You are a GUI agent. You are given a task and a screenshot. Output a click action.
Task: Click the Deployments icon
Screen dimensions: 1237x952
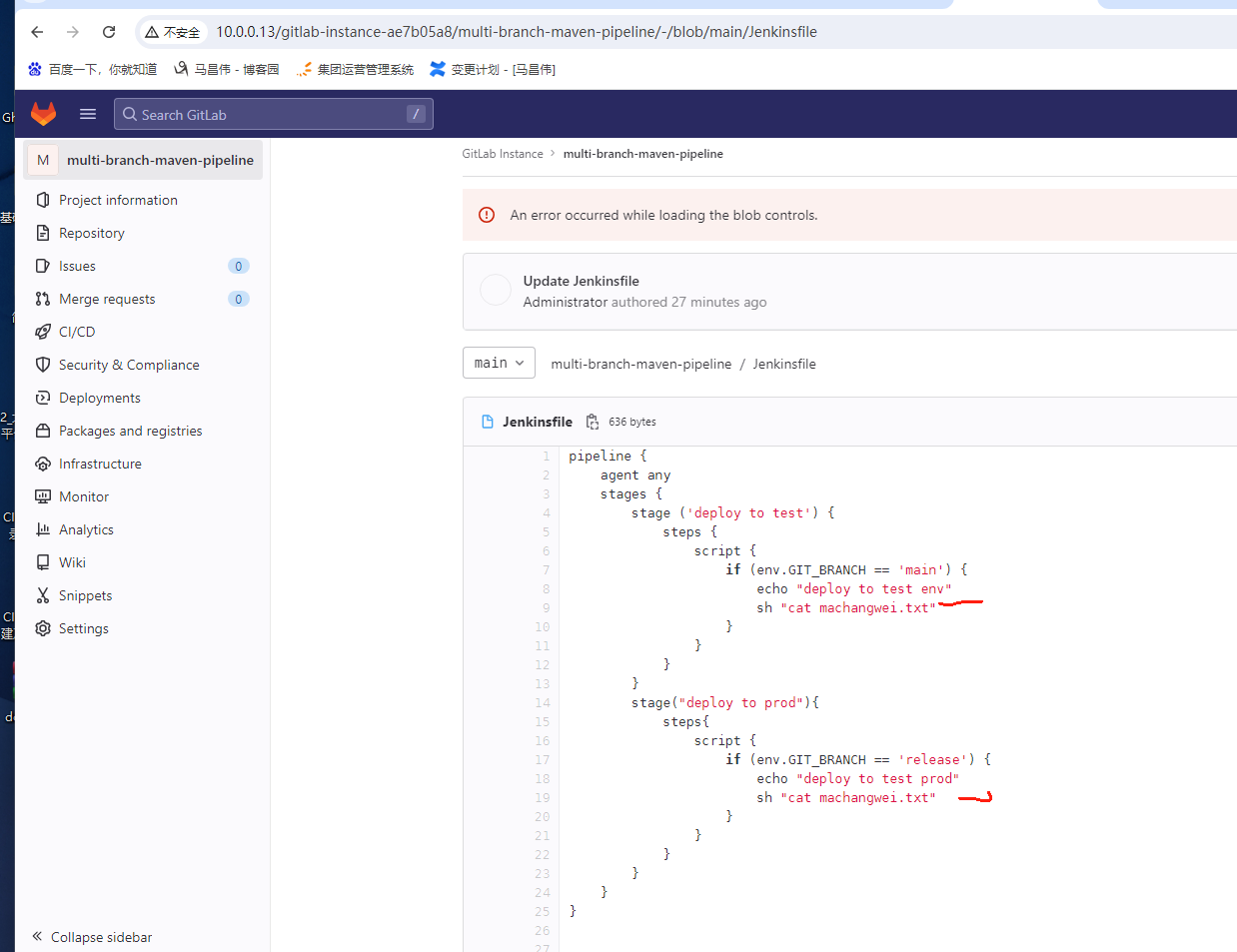[43, 398]
